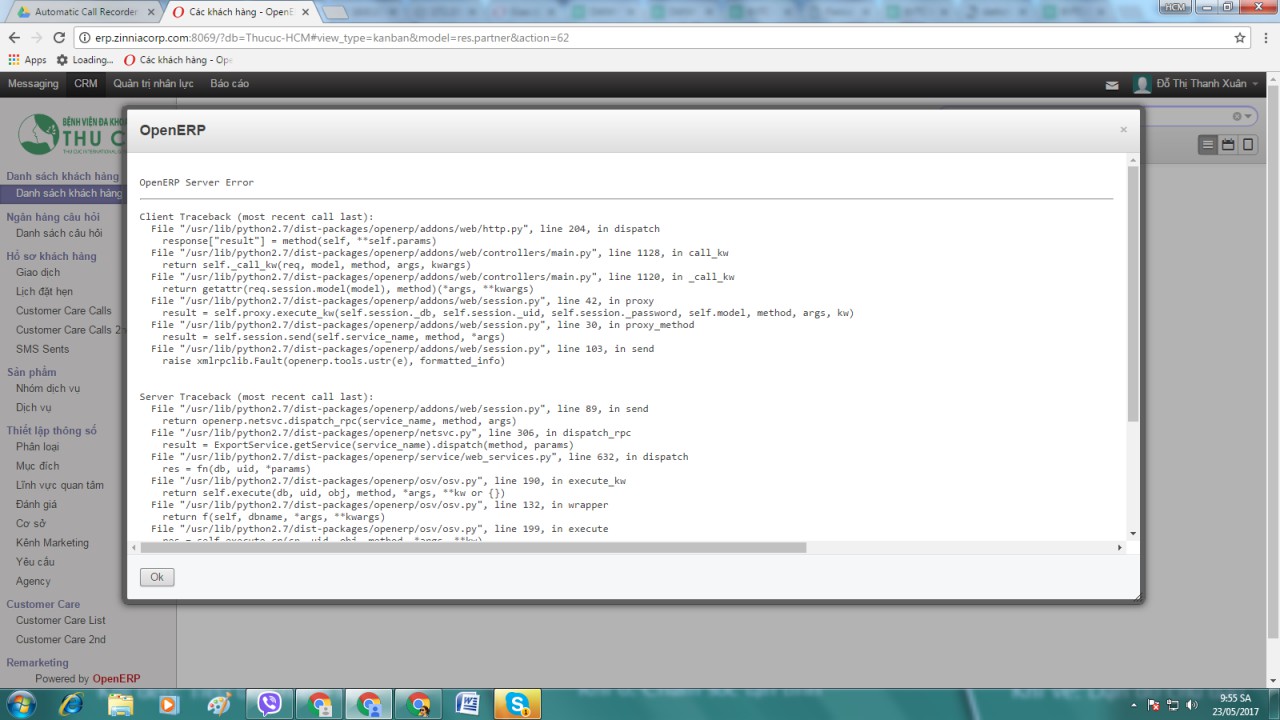Switch to list view icon
Screen dimensions: 1280x720
[1208, 145]
